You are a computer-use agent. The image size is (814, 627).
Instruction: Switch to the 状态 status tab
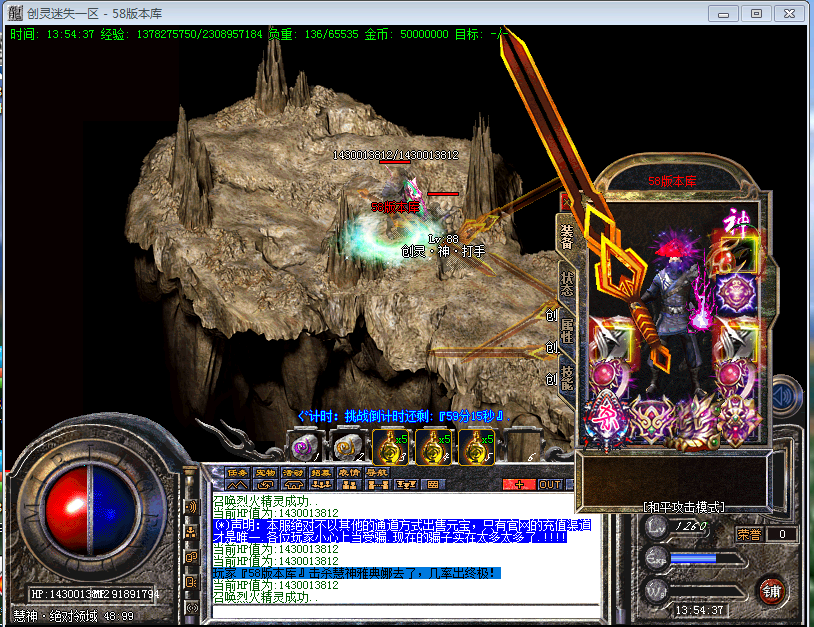566,283
